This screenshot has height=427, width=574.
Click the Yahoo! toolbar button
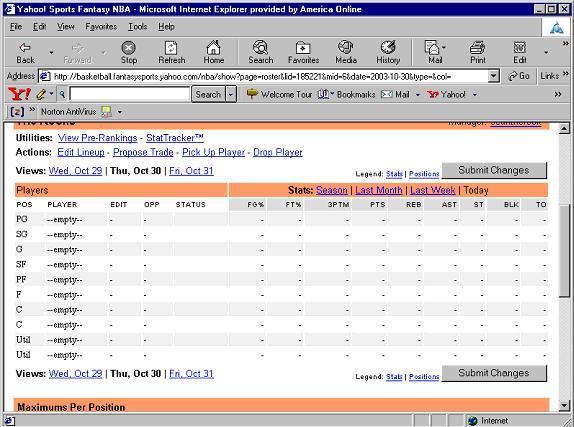(447, 94)
